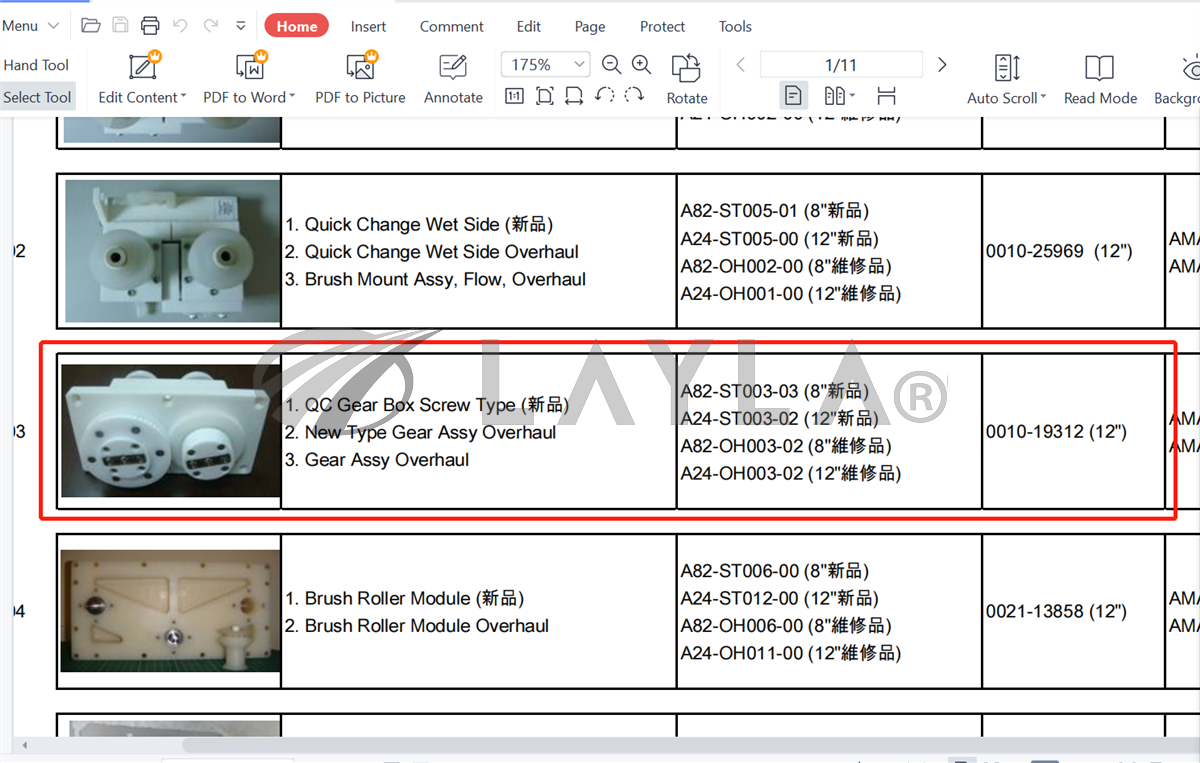Click part number "A82-ST006-00"
Image resolution: width=1200 pixels, height=763 pixels.
pyautogui.click(x=740, y=571)
